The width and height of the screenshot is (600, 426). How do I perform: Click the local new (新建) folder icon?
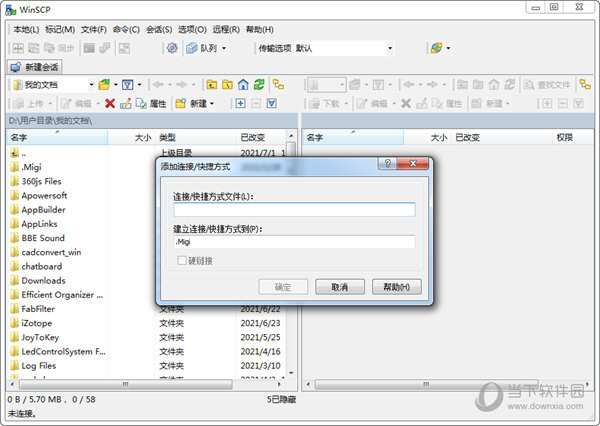click(191, 103)
